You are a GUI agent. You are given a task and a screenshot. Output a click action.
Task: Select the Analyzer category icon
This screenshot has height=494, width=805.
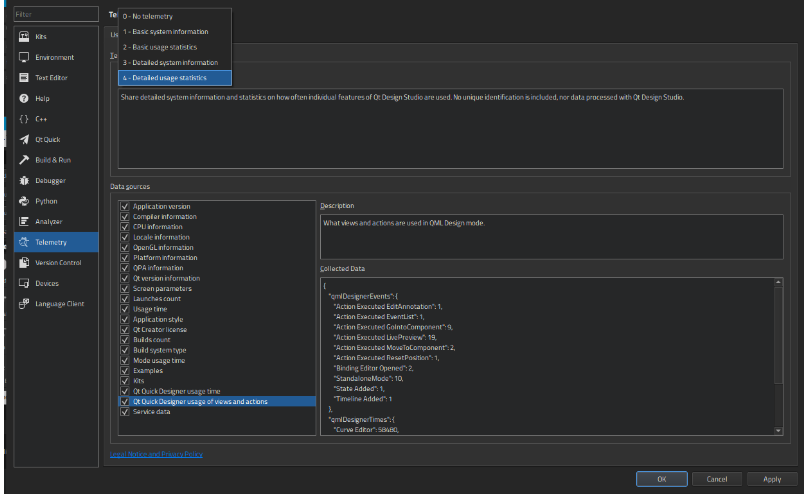pyautogui.click(x=24, y=221)
